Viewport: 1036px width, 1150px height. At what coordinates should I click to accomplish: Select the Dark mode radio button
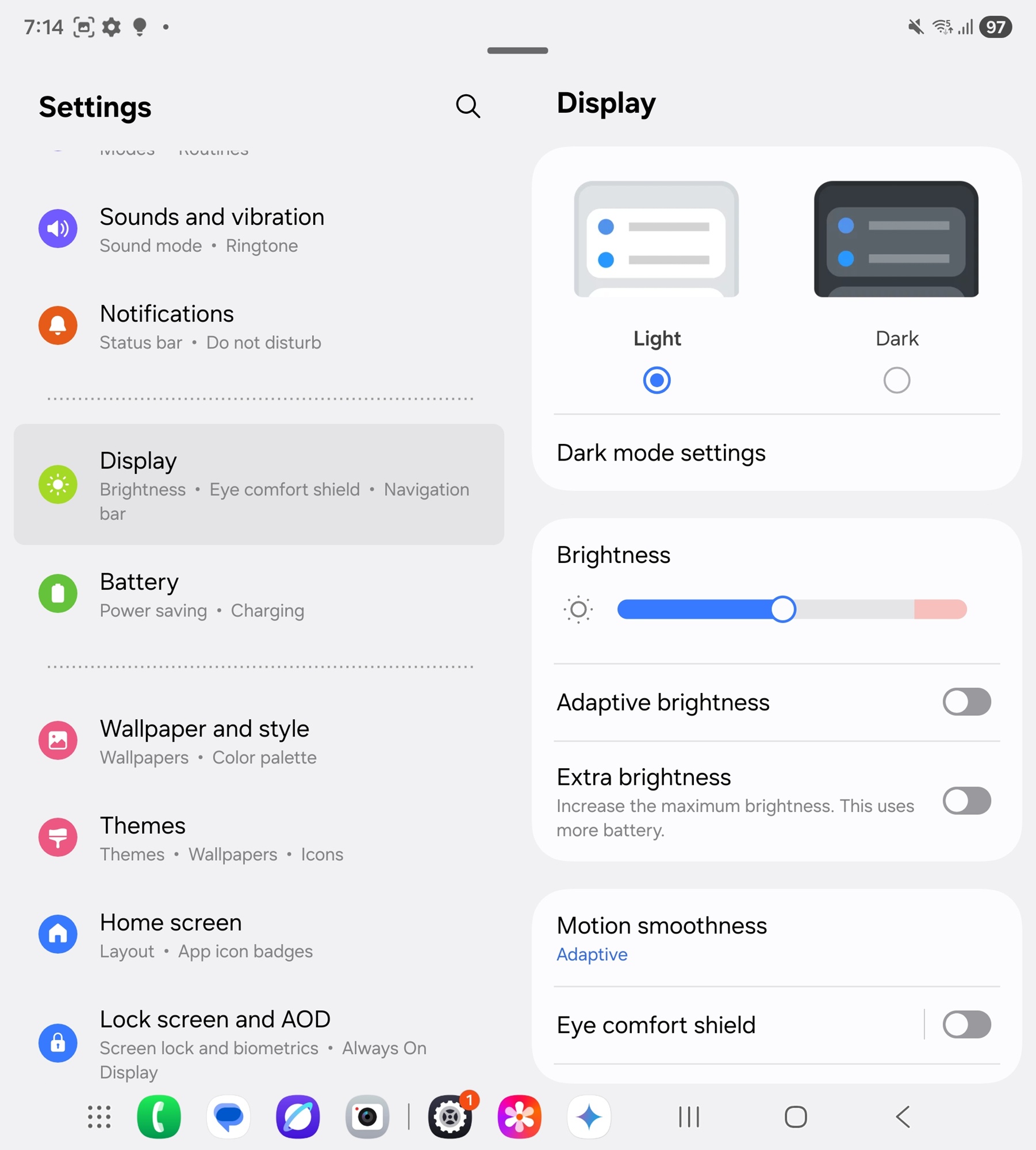point(896,380)
